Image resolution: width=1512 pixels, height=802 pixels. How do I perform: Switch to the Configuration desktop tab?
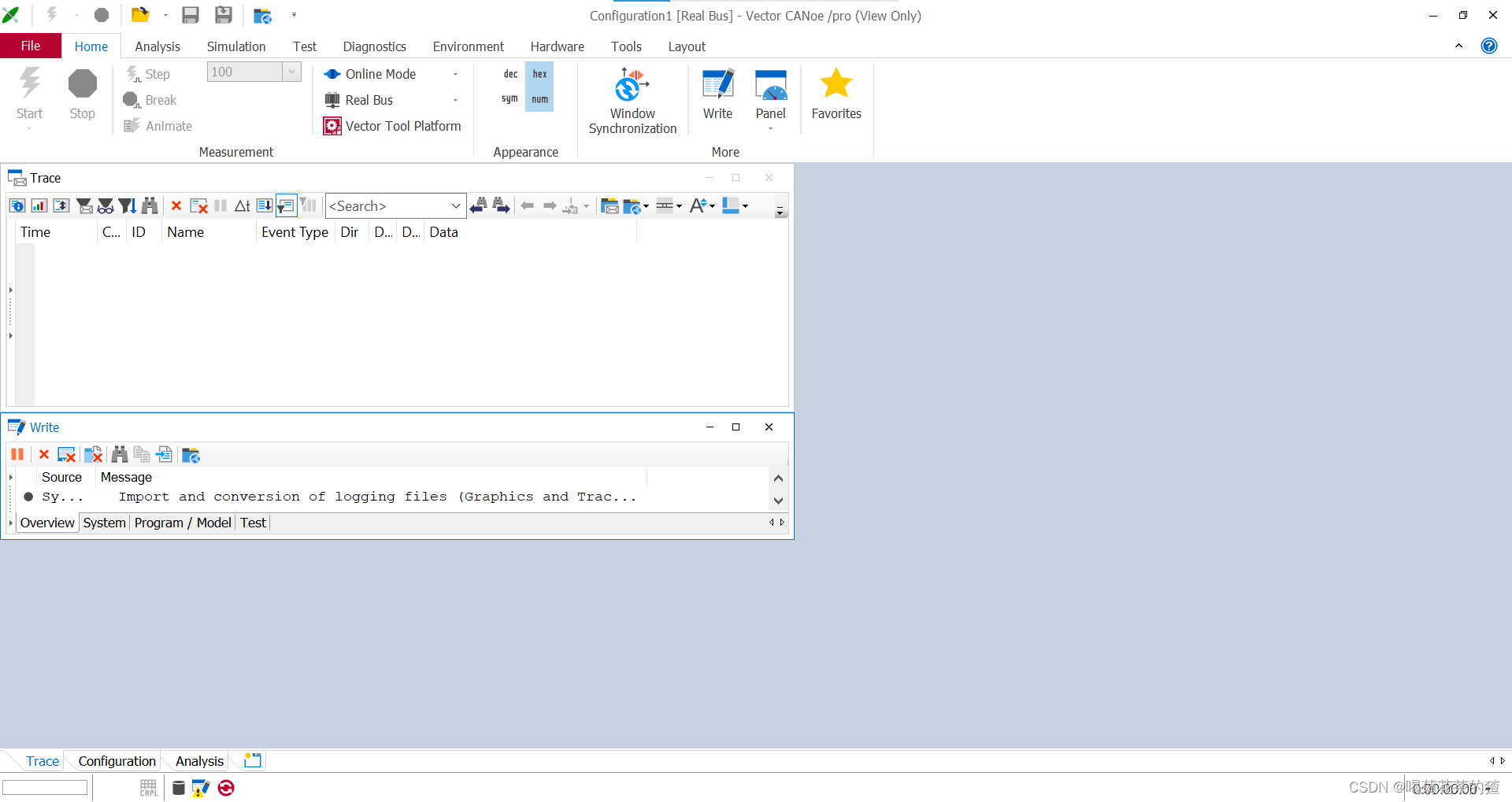click(117, 761)
